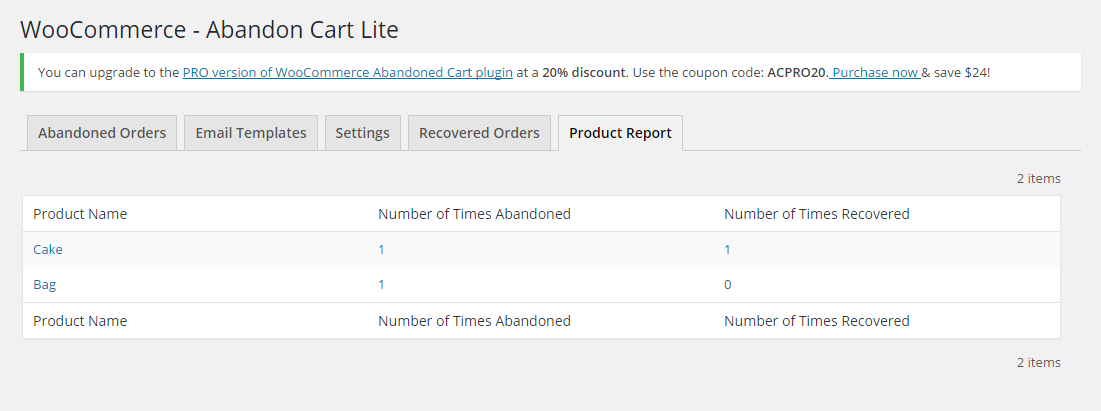Image resolution: width=1101 pixels, height=411 pixels.
Task: Switch to Email Templates tab
Action: click(251, 133)
